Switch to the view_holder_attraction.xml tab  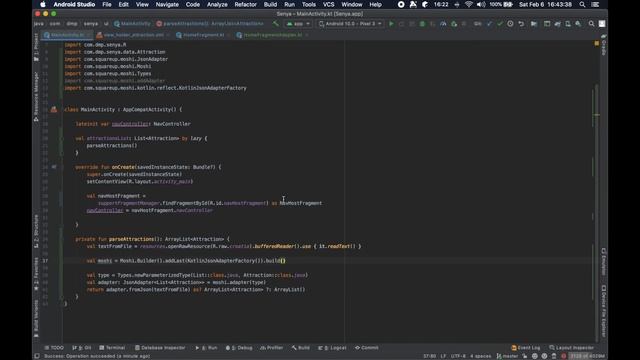(x=133, y=35)
